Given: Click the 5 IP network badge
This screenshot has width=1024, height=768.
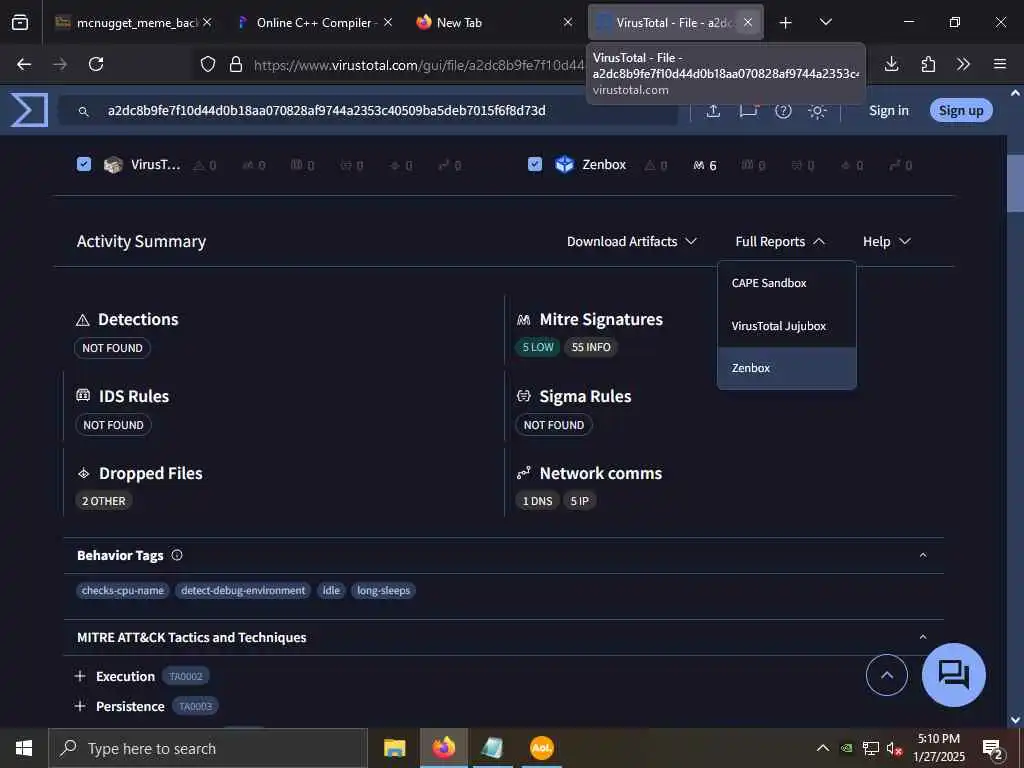Looking at the screenshot, I should (579, 501).
